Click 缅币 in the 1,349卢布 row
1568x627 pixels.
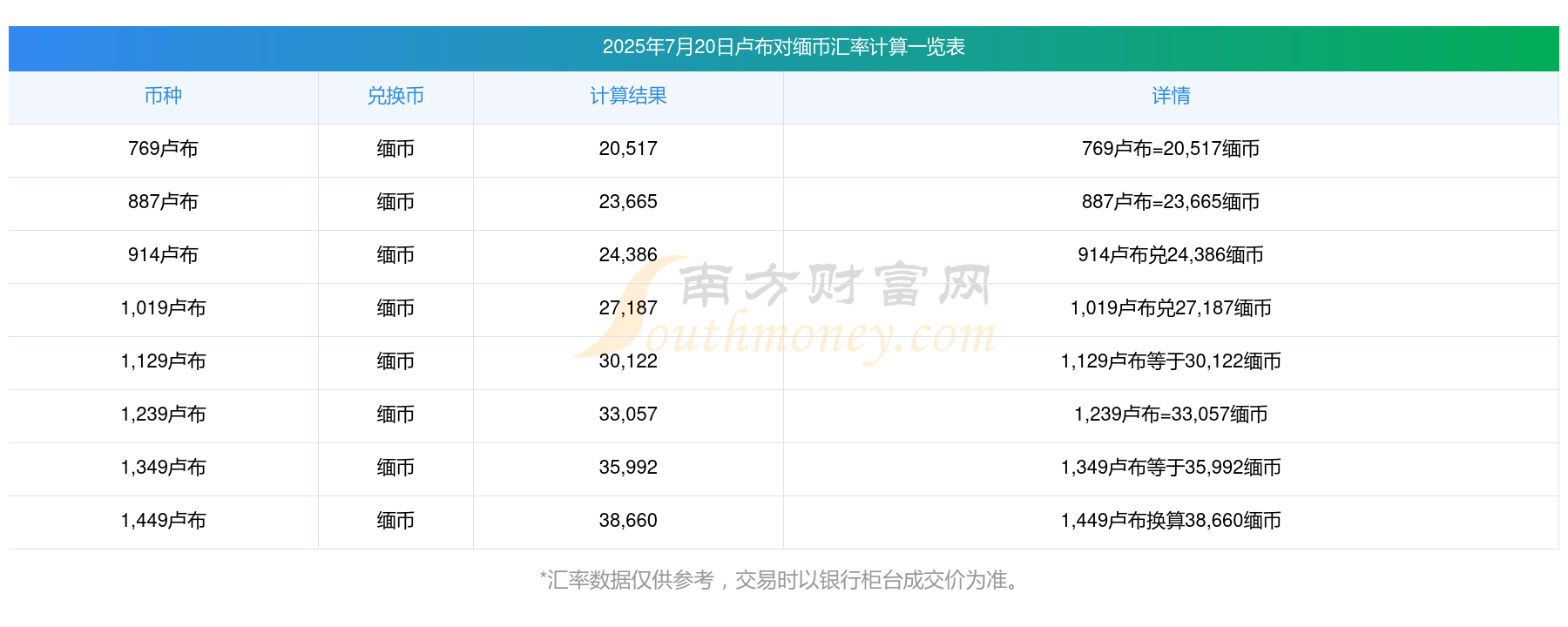coord(395,468)
